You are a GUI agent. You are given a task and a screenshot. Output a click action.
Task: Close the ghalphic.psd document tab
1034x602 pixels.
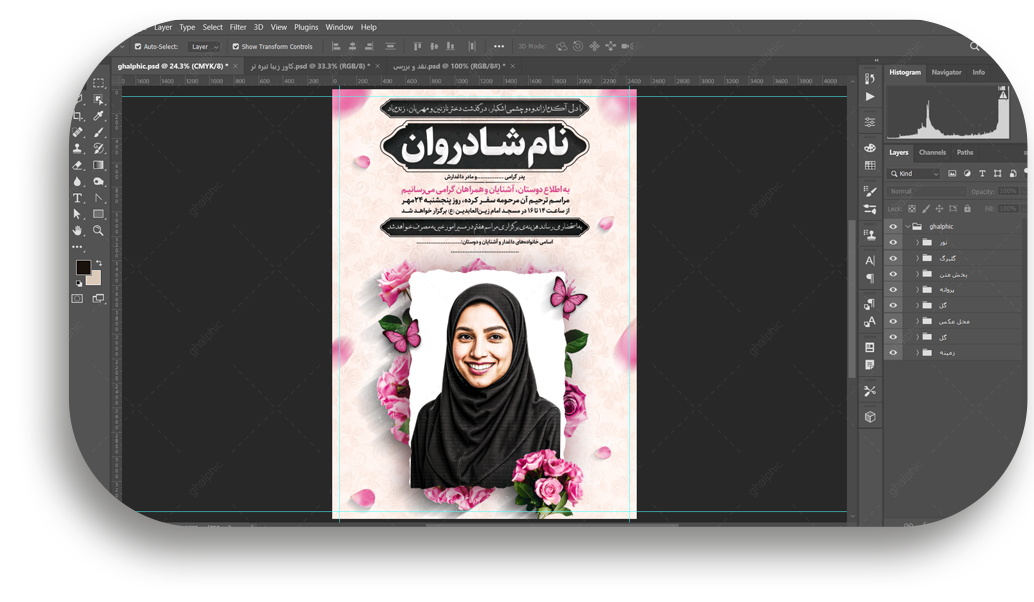(x=238, y=66)
